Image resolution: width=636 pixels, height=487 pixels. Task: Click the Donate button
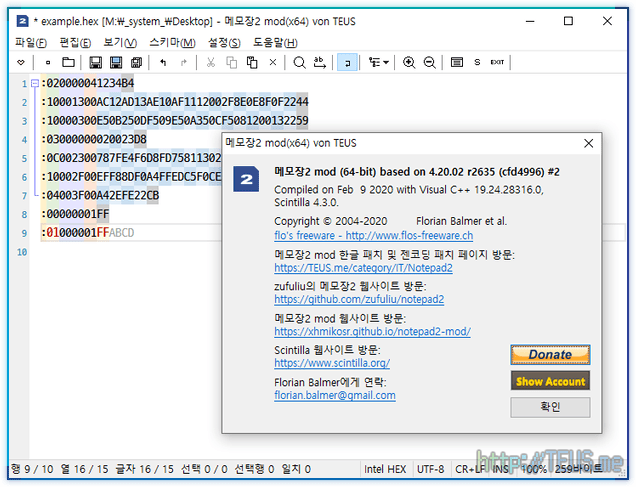click(550, 355)
